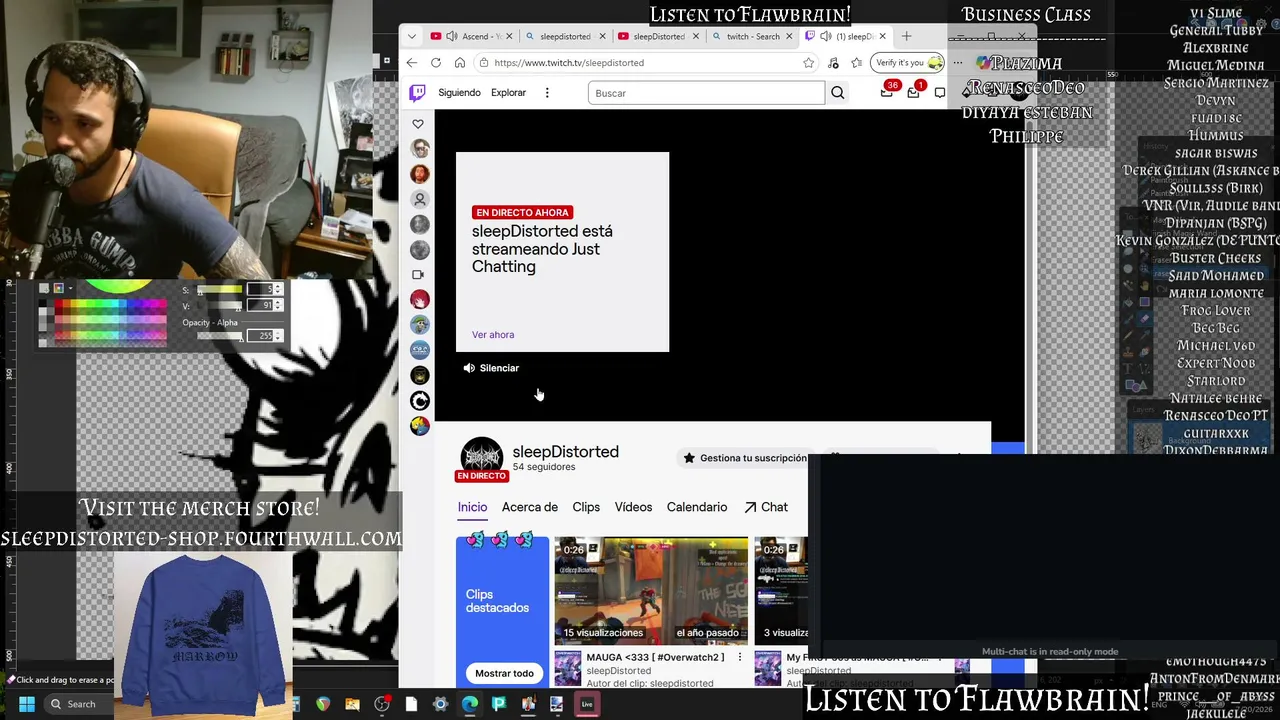
Task: Open the Explorar page
Action: coord(508,93)
